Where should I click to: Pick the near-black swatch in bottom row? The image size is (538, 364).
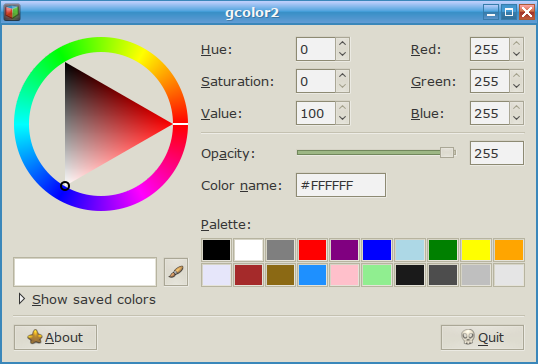point(410,275)
